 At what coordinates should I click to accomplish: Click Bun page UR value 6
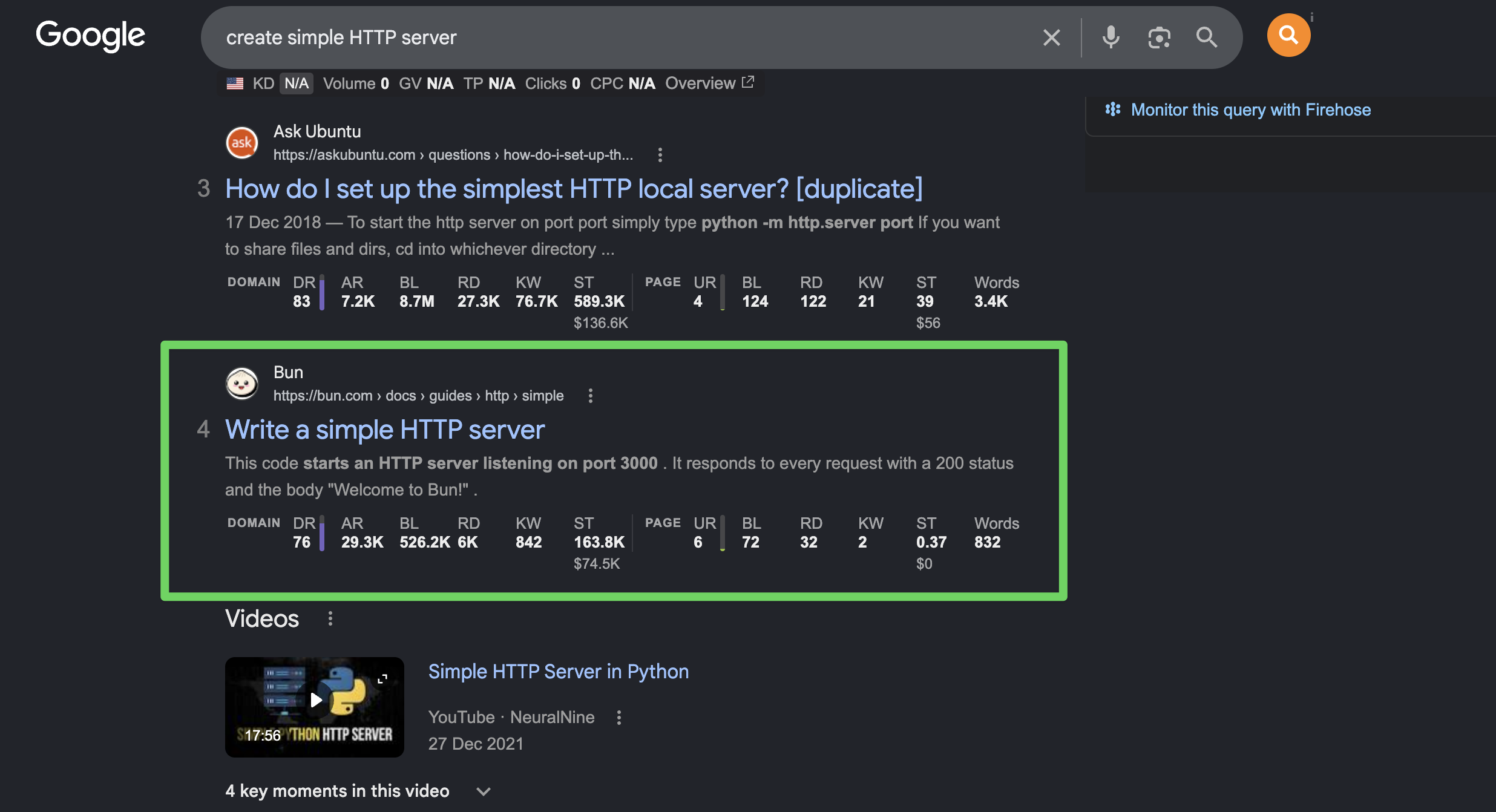pos(698,542)
